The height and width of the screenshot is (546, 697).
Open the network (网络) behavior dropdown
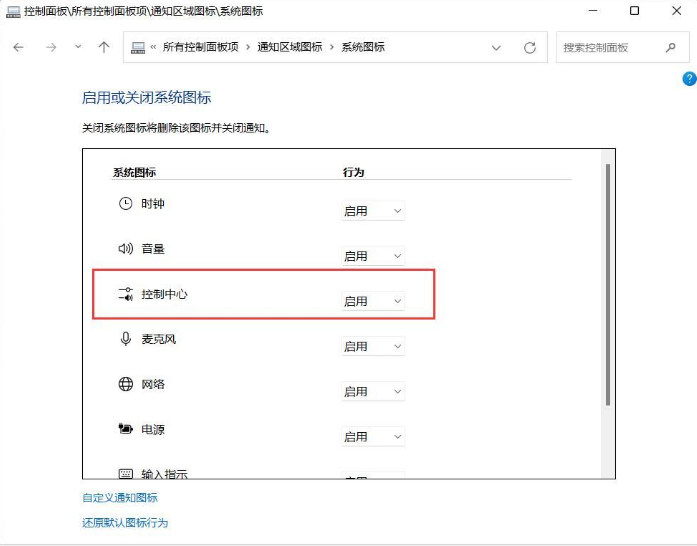click(x=373, y=391)
